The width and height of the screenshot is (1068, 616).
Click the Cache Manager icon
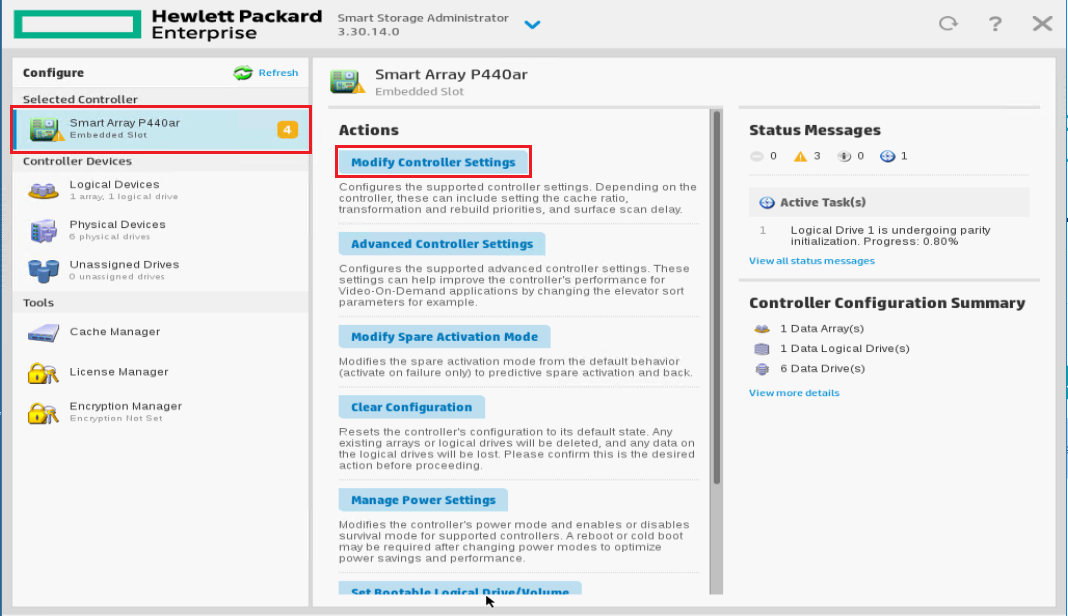click(43, 333)
